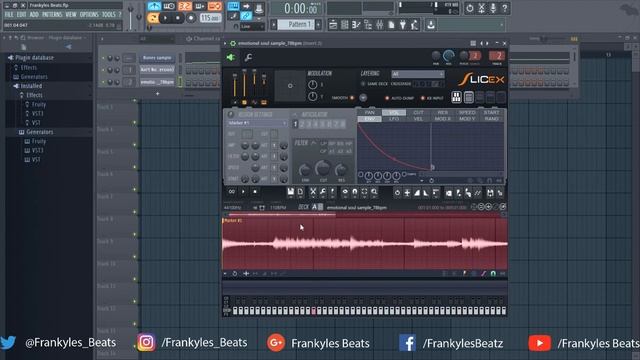Open Slicex wrench settings icon
640x360 pixels.
pos(248,58)
